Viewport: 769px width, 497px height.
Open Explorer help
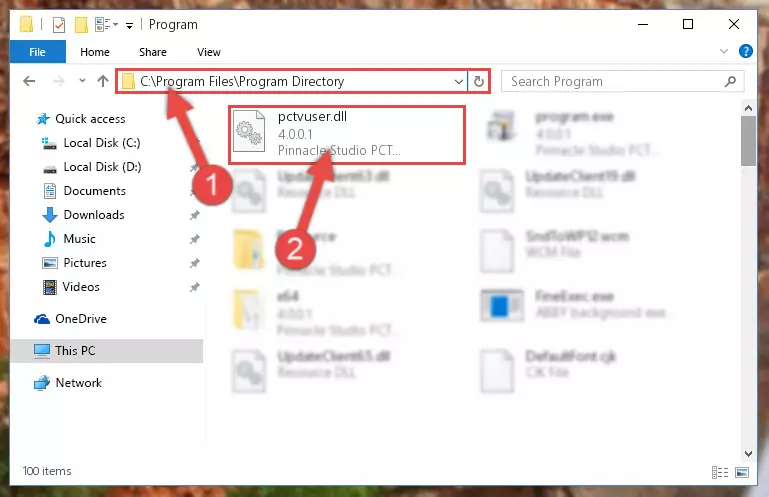tap(745, 51)
